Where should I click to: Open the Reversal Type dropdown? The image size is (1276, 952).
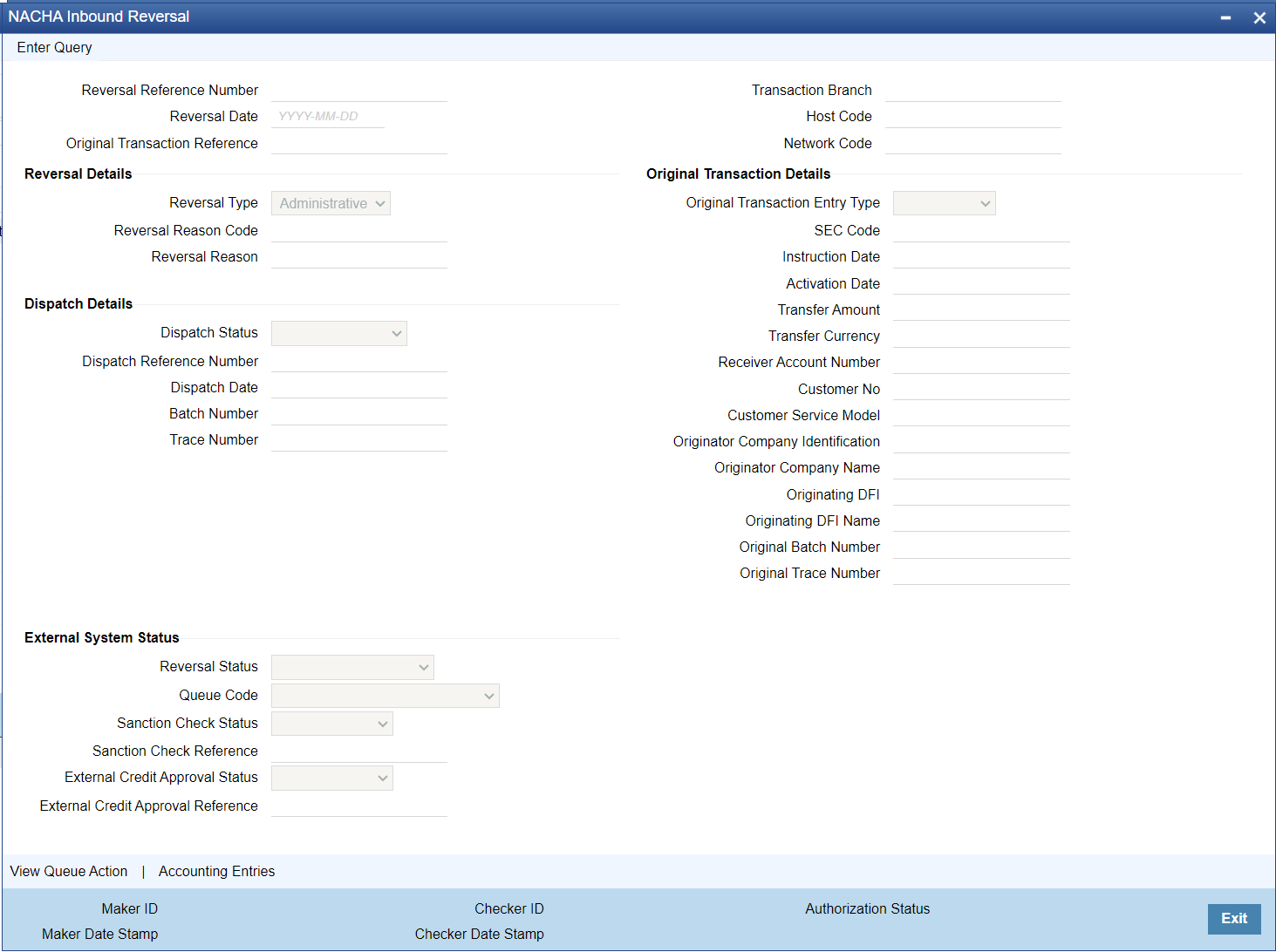331,203
